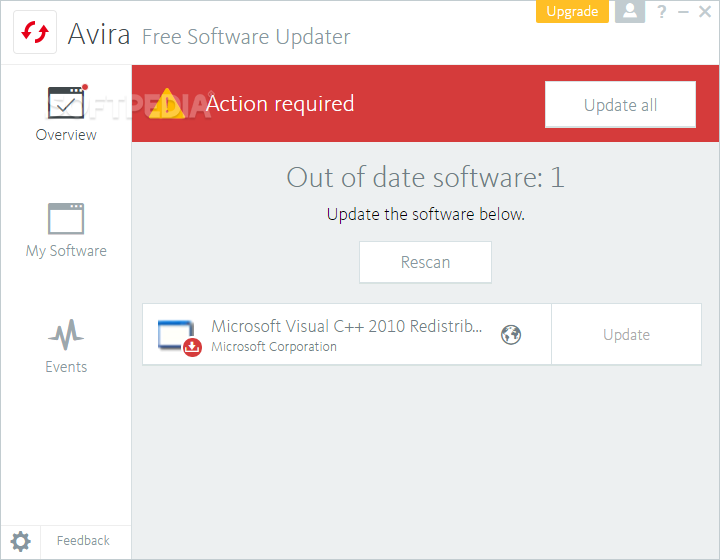Close the Avira Software Updater window
Screen dimensions: 720x560
[x=705, y=11]
